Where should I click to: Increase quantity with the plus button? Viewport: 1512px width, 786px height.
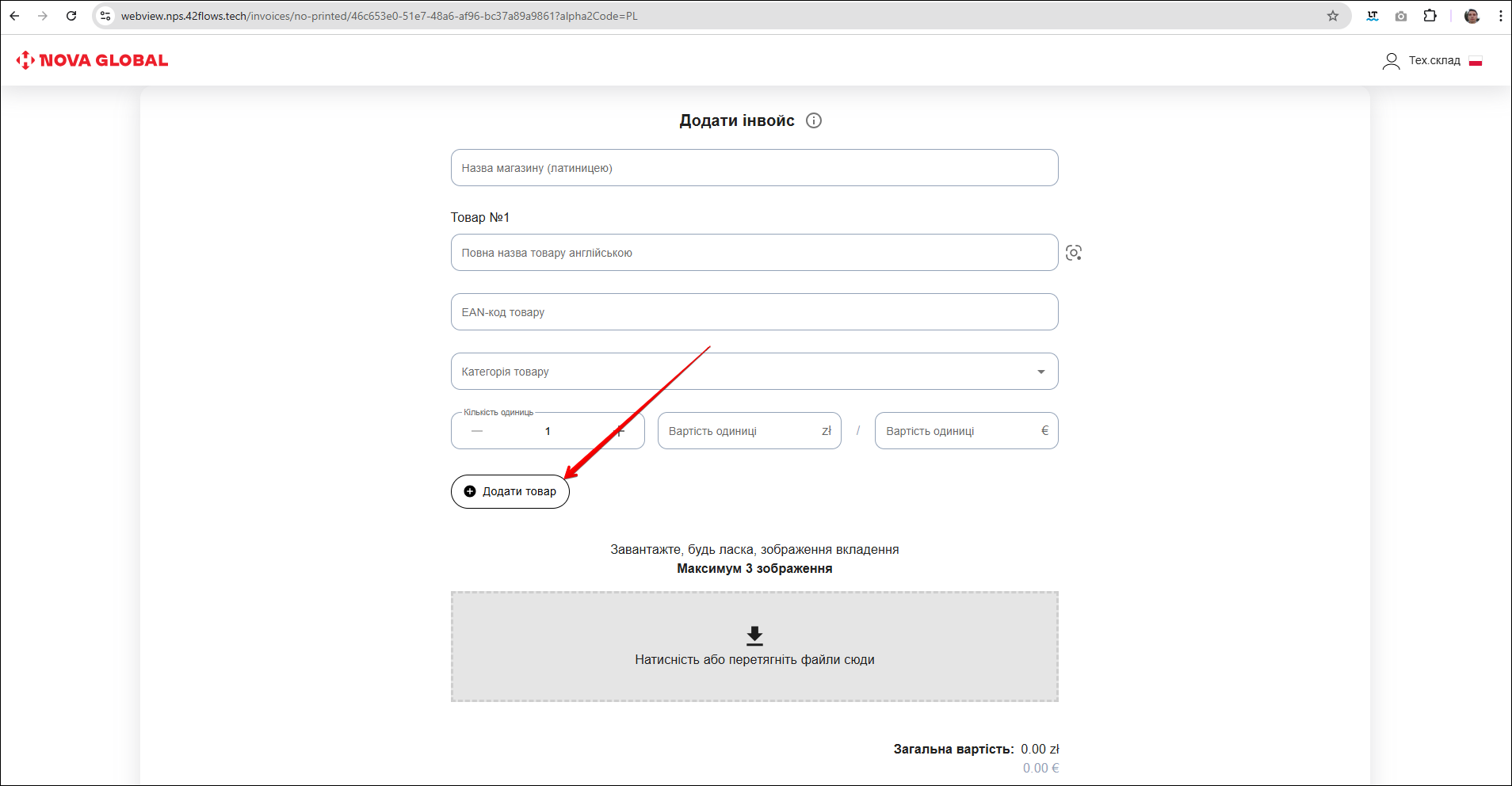click(620, 431)
